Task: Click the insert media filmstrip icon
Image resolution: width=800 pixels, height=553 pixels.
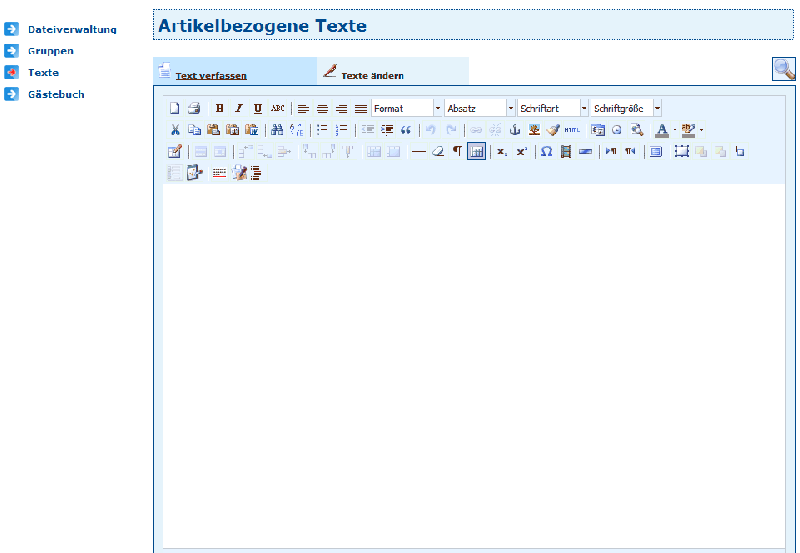Action: (x=566, y=152)
